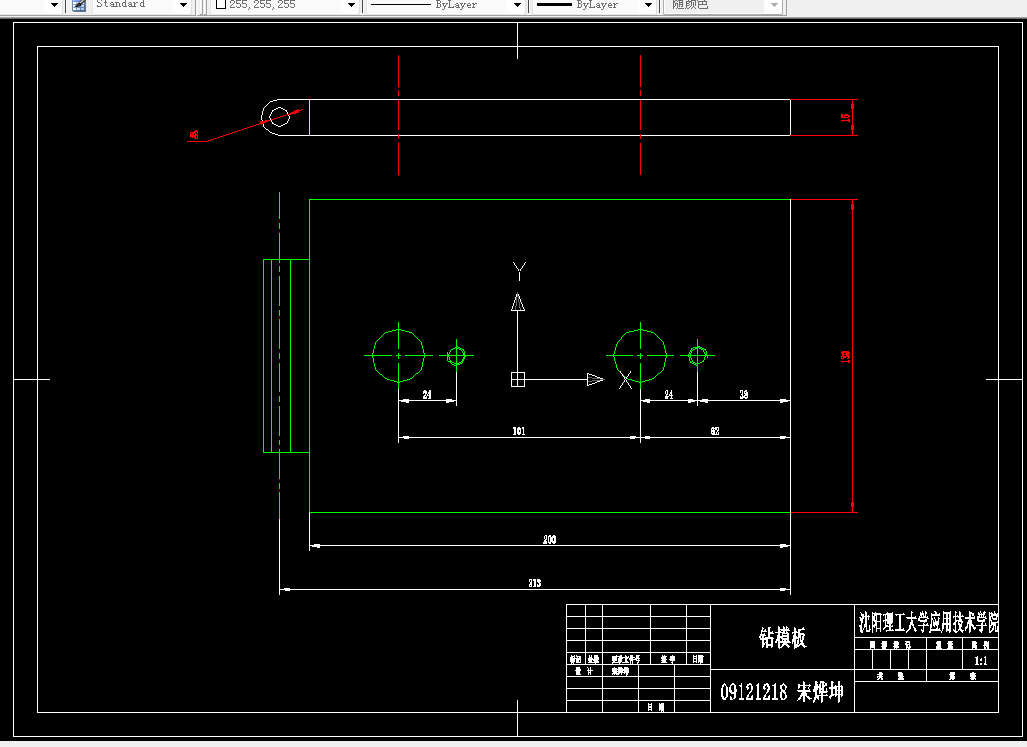Open the 255, 255, 255 color dropdown

(x=351, y=5)
